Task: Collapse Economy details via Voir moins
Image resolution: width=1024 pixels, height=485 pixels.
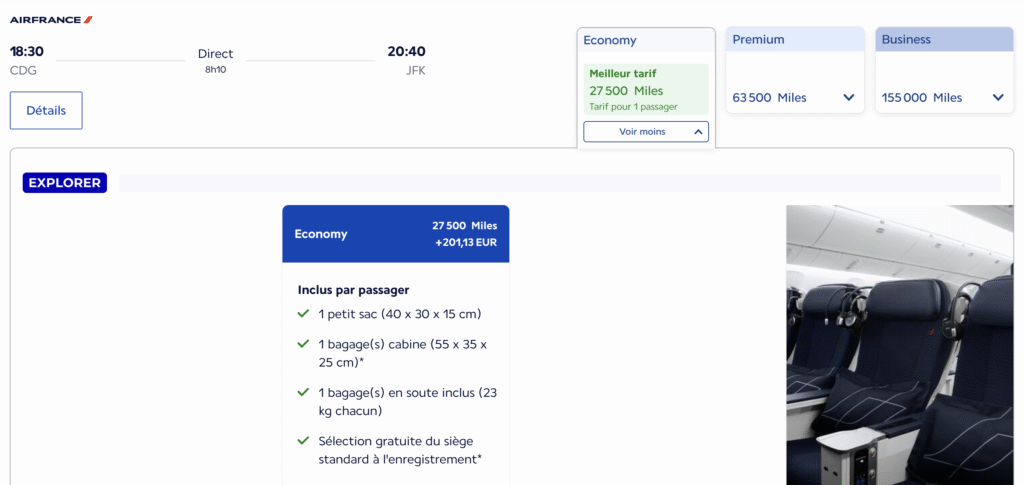Action: (646, 132)
